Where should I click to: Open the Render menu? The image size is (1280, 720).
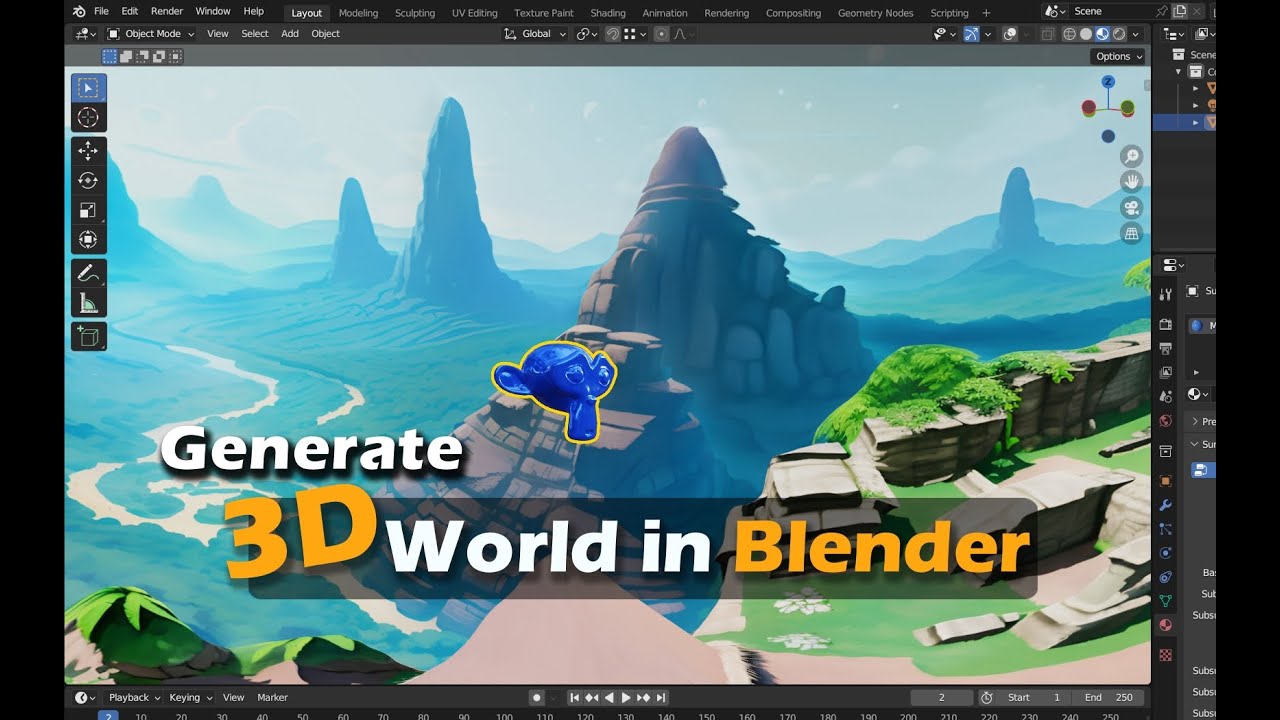[x=167, y=11]
